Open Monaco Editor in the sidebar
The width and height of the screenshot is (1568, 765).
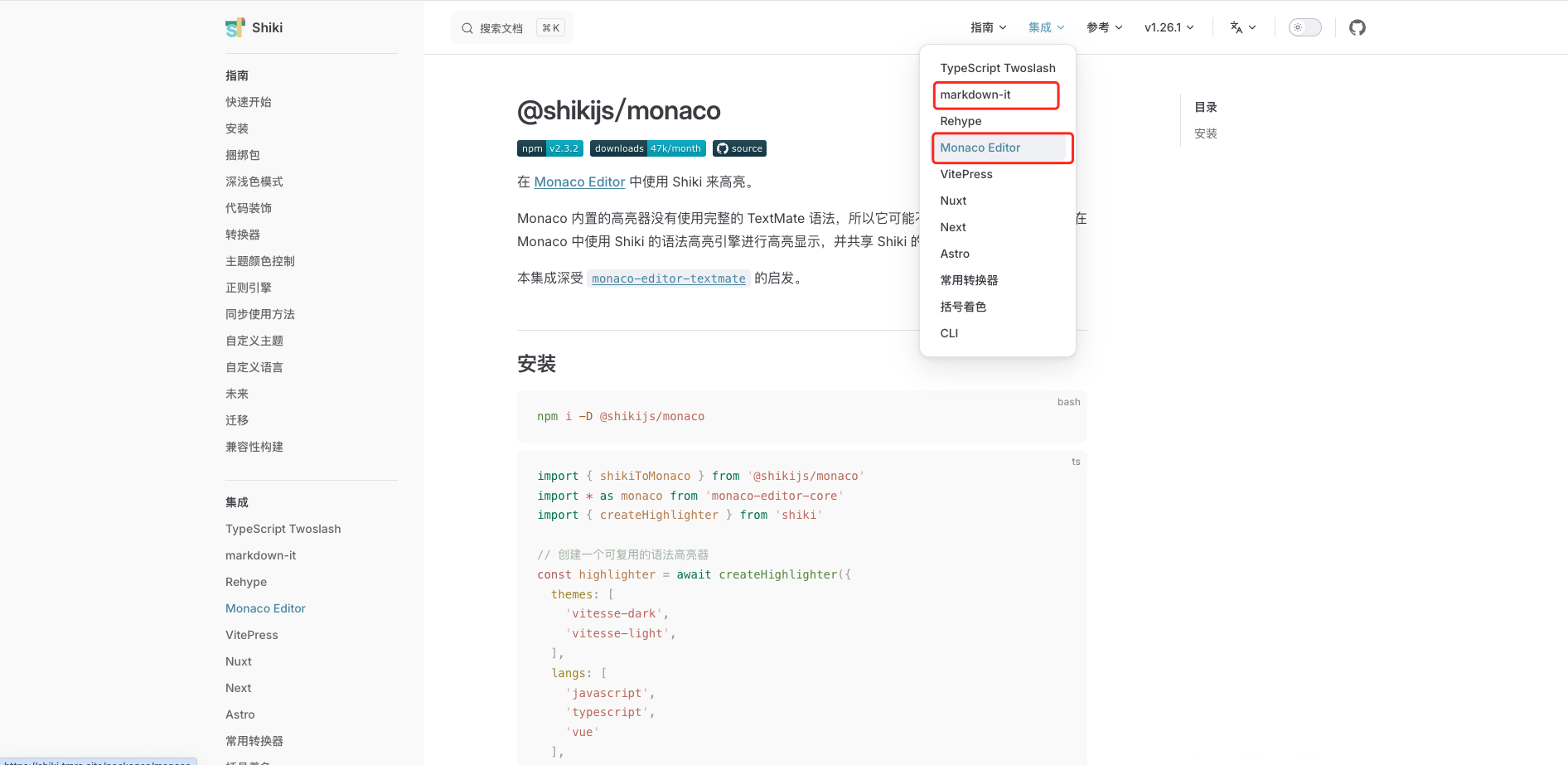266,608
